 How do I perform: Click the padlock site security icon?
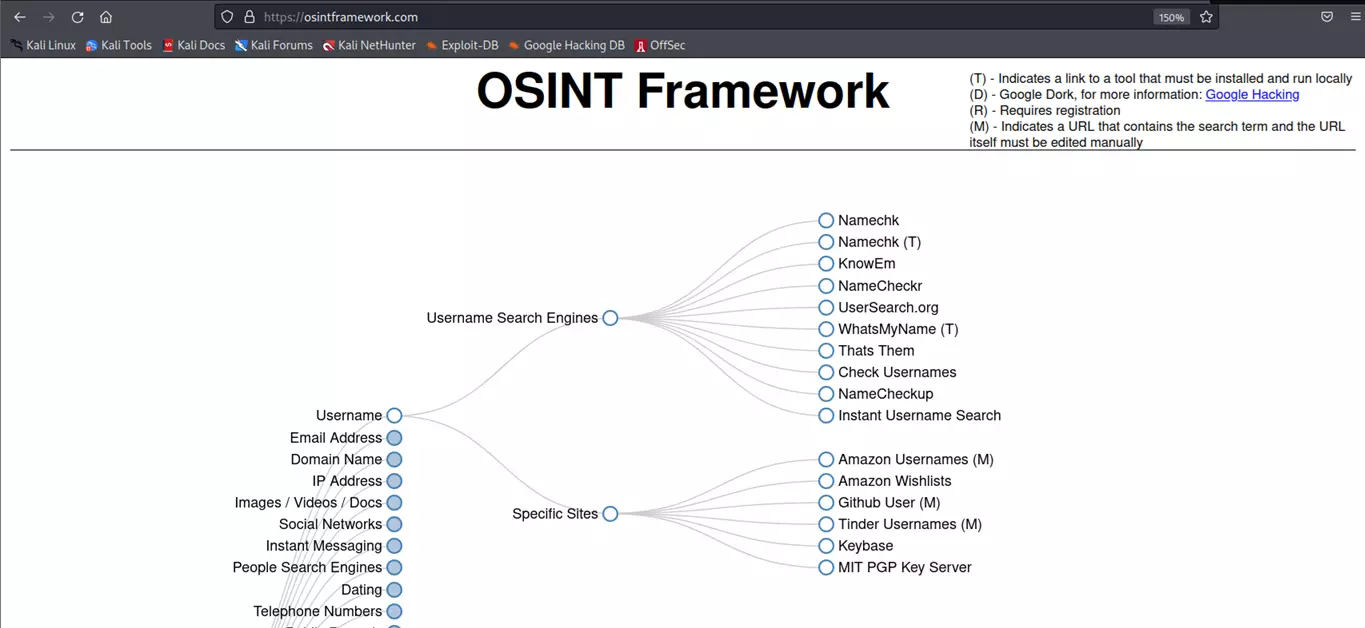[x=249, y=17]
